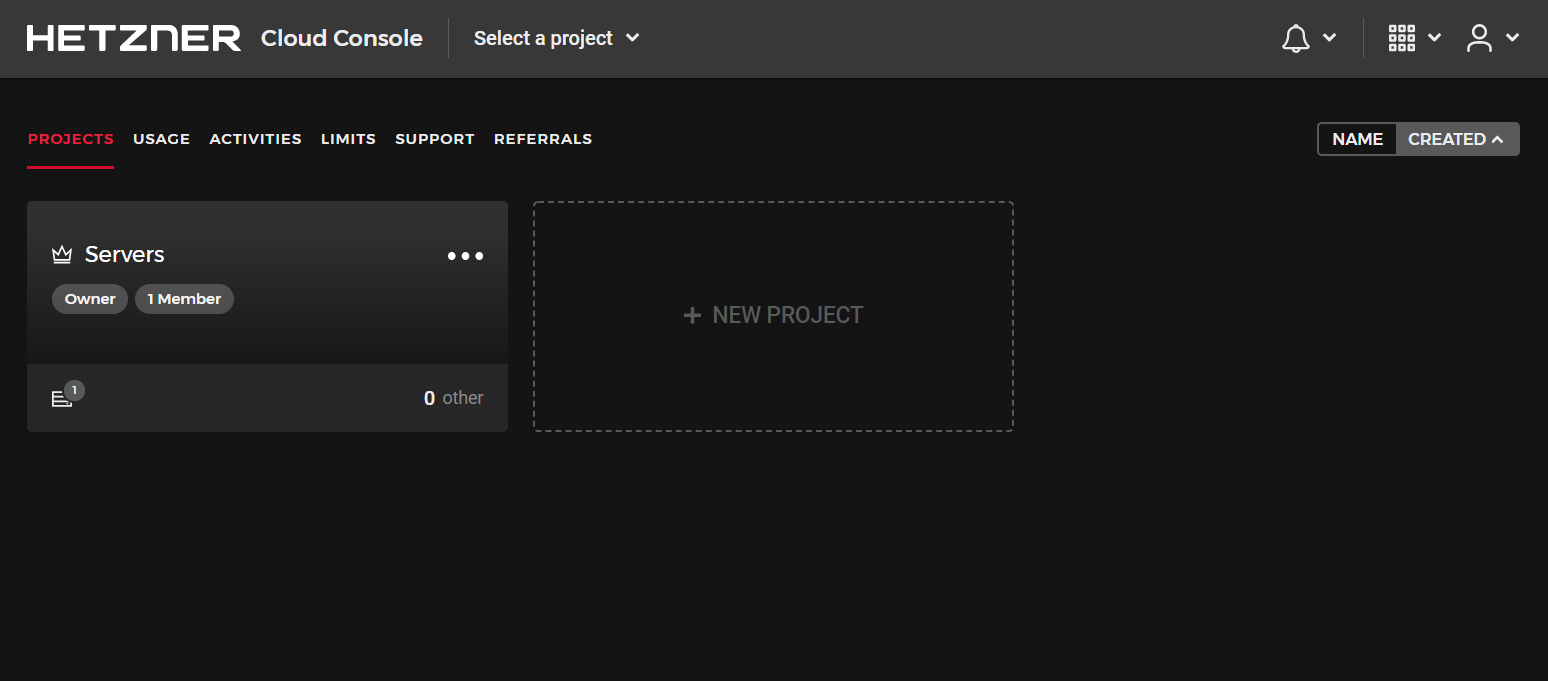Image resolution: width=1548 pixels, height=681 pixels.
Task: Go to the Activities tab
Action: point(255,139)
